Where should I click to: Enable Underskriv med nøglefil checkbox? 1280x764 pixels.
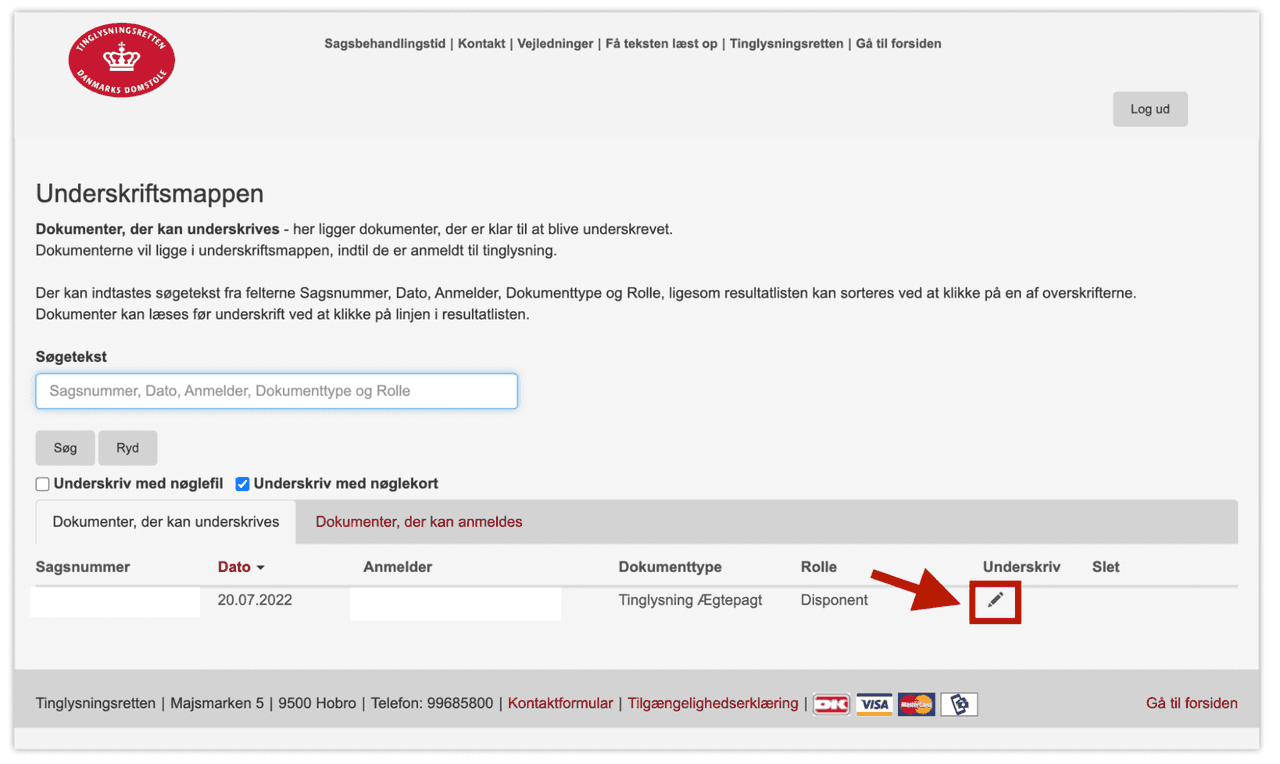tap(43, 484)
